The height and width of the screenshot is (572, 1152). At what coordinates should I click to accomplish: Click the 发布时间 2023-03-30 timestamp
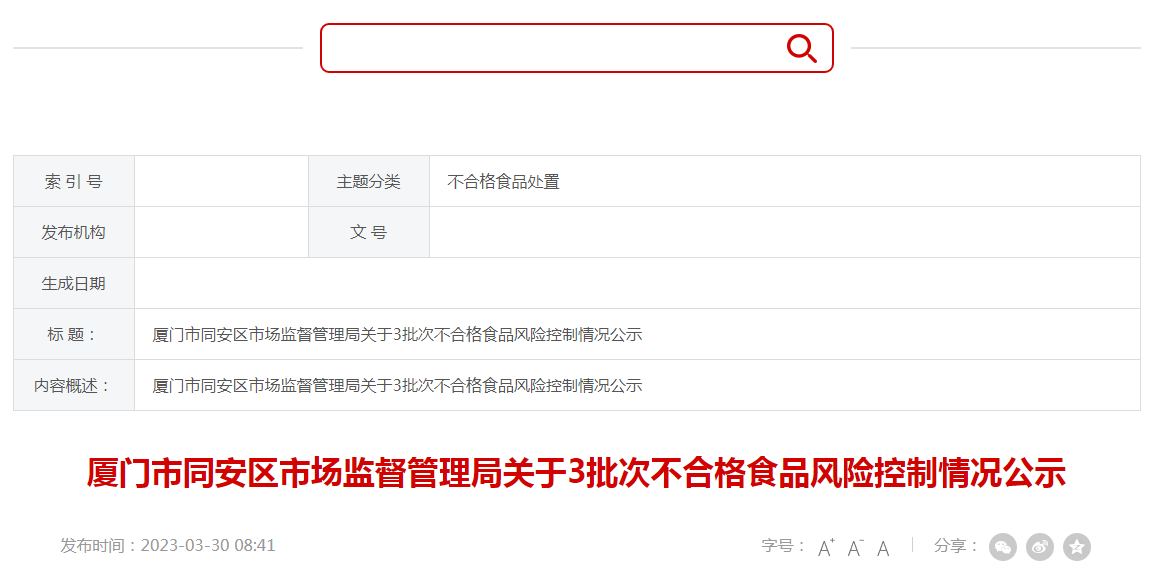click(168, 546)
